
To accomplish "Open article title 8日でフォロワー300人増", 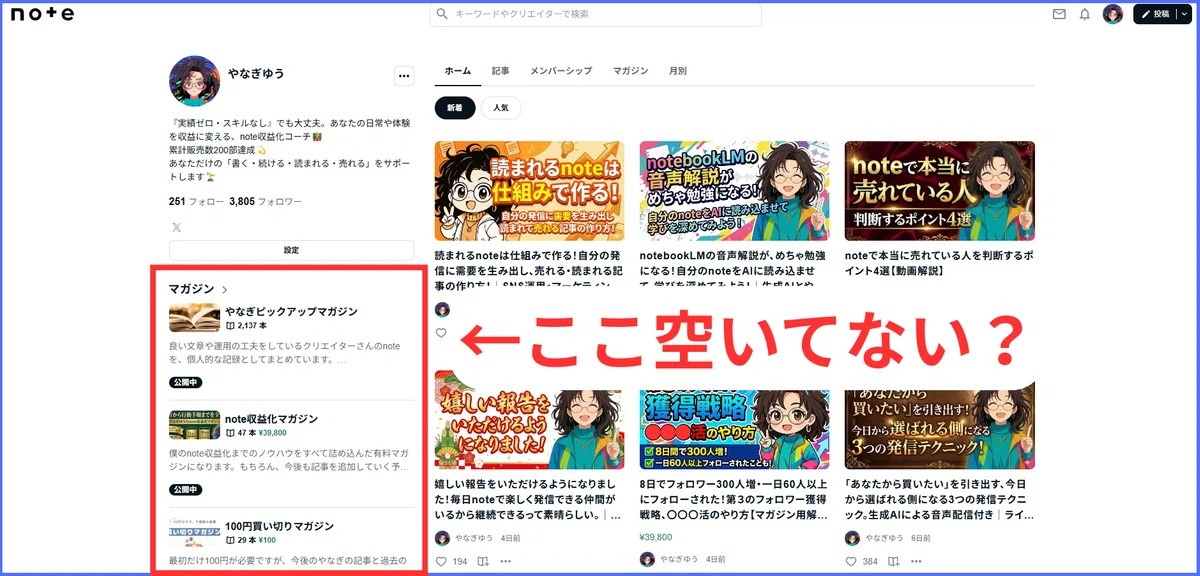I will [735, 499].
